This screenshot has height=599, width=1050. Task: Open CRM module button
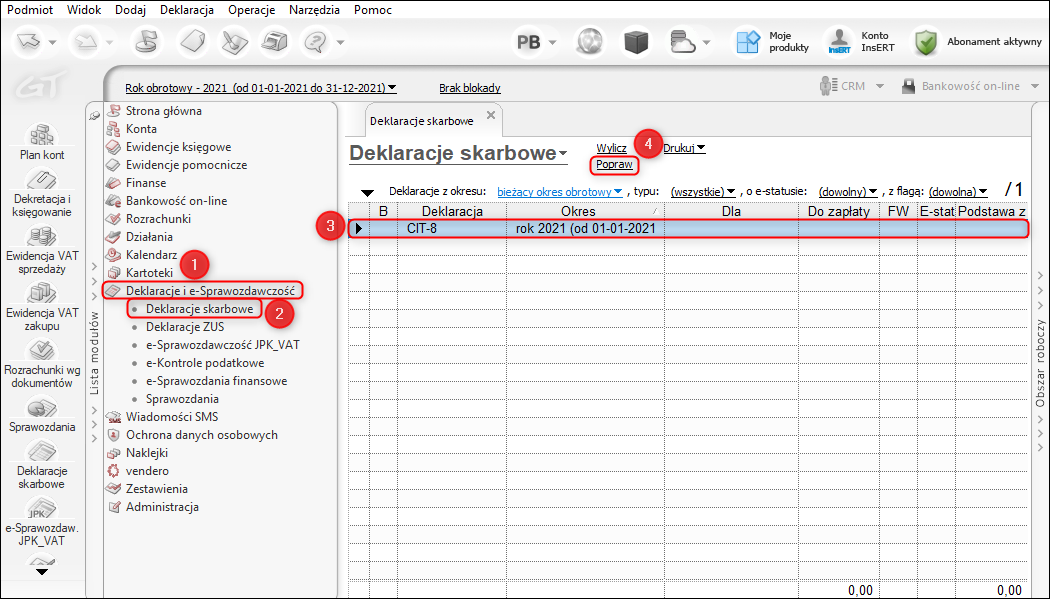[852, 86]
